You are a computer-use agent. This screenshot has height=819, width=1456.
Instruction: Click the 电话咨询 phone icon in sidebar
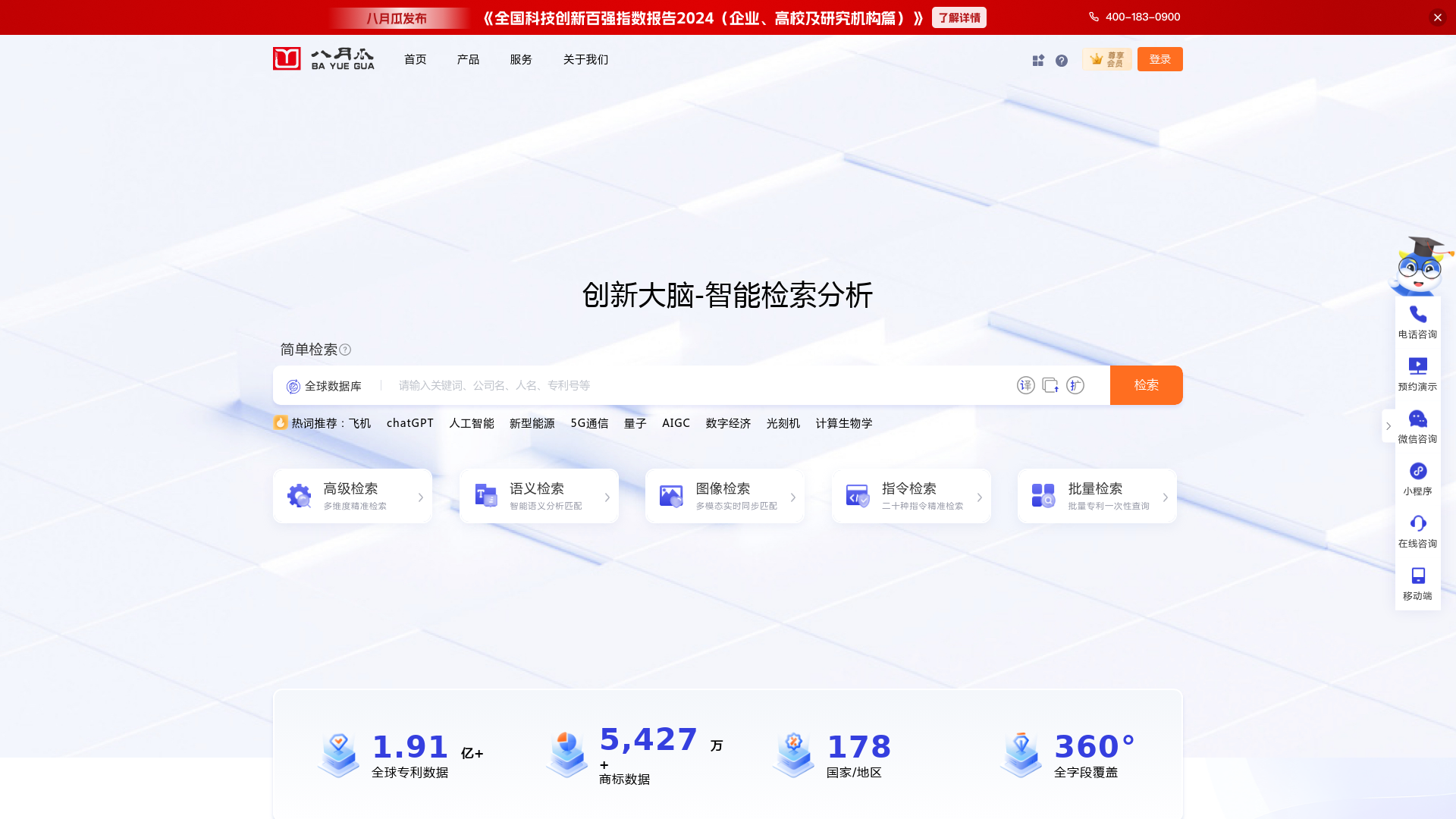[x=1417, y=315]
